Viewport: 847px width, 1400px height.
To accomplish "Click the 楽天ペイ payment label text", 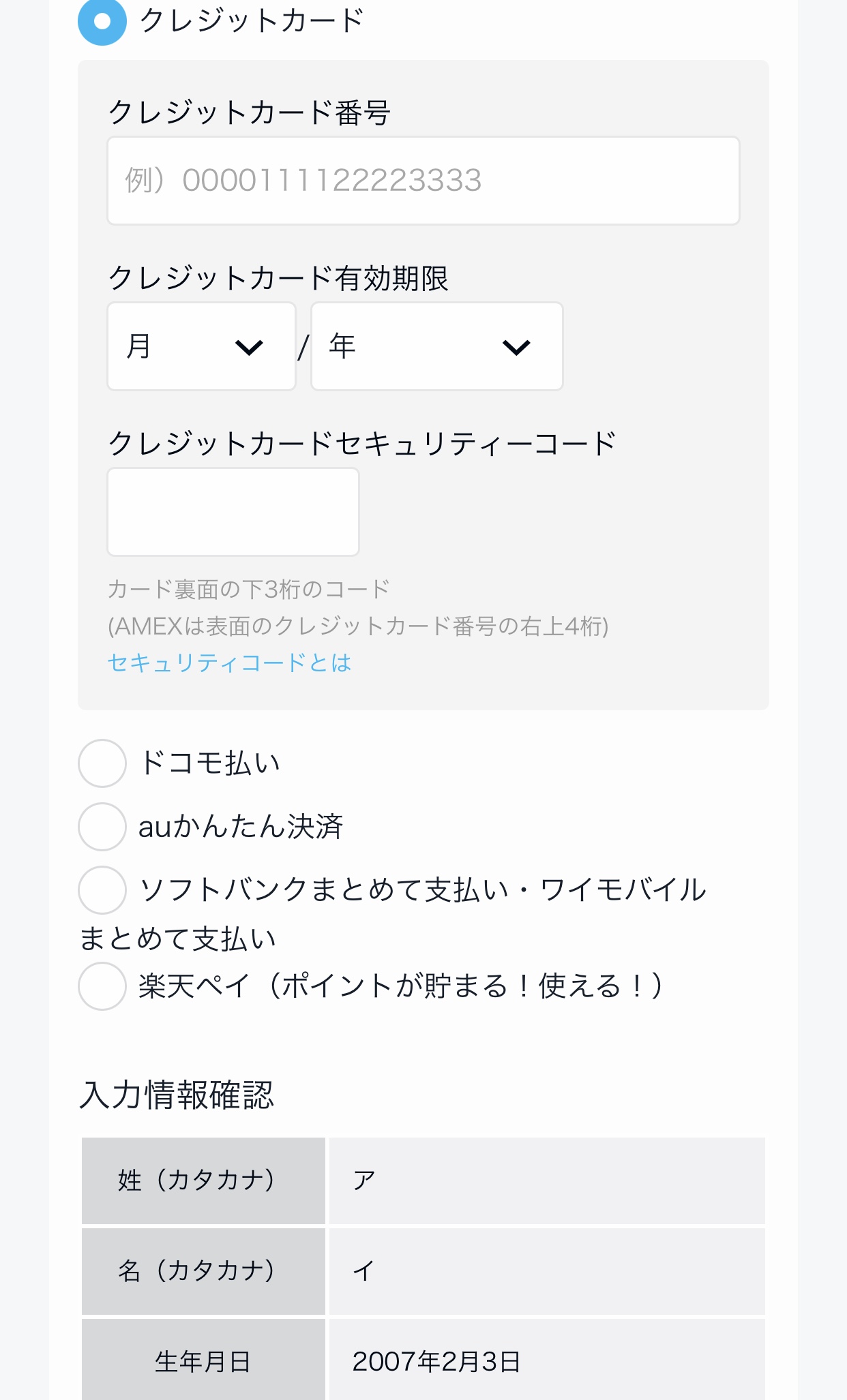I will (400, 986).
